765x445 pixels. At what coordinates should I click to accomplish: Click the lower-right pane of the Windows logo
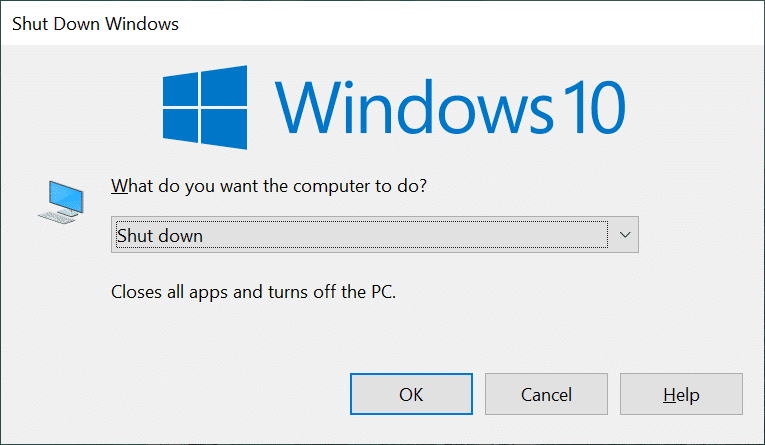click(224, 129)
